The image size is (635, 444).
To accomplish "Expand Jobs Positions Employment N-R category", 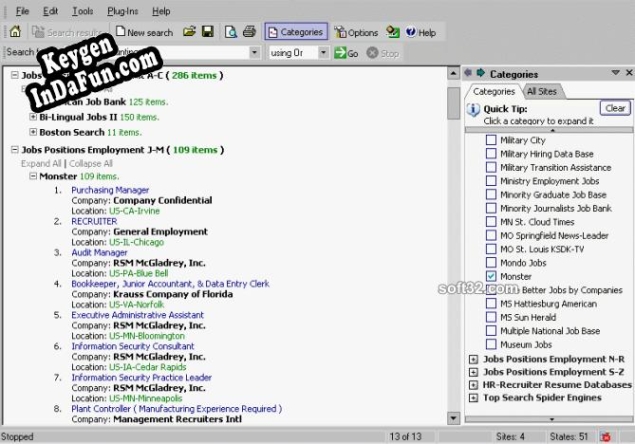I will pos(473,359).
